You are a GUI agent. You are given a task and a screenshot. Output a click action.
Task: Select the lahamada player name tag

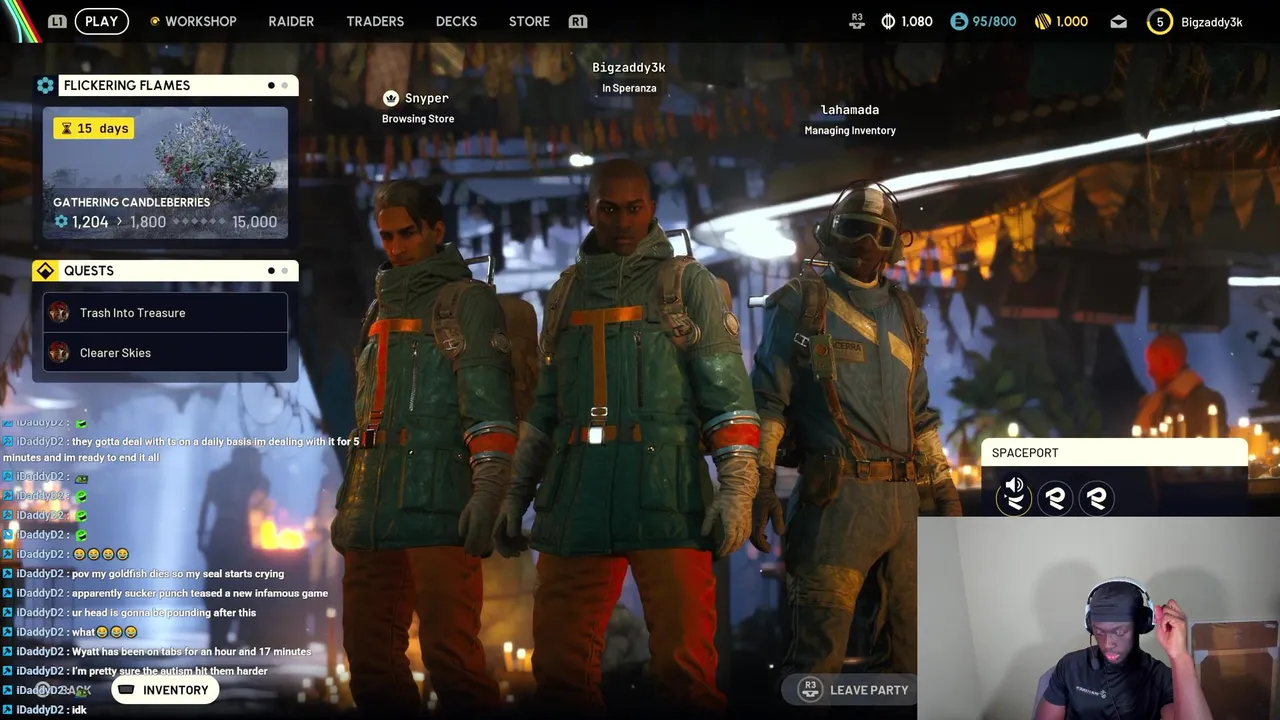[850, 110]
